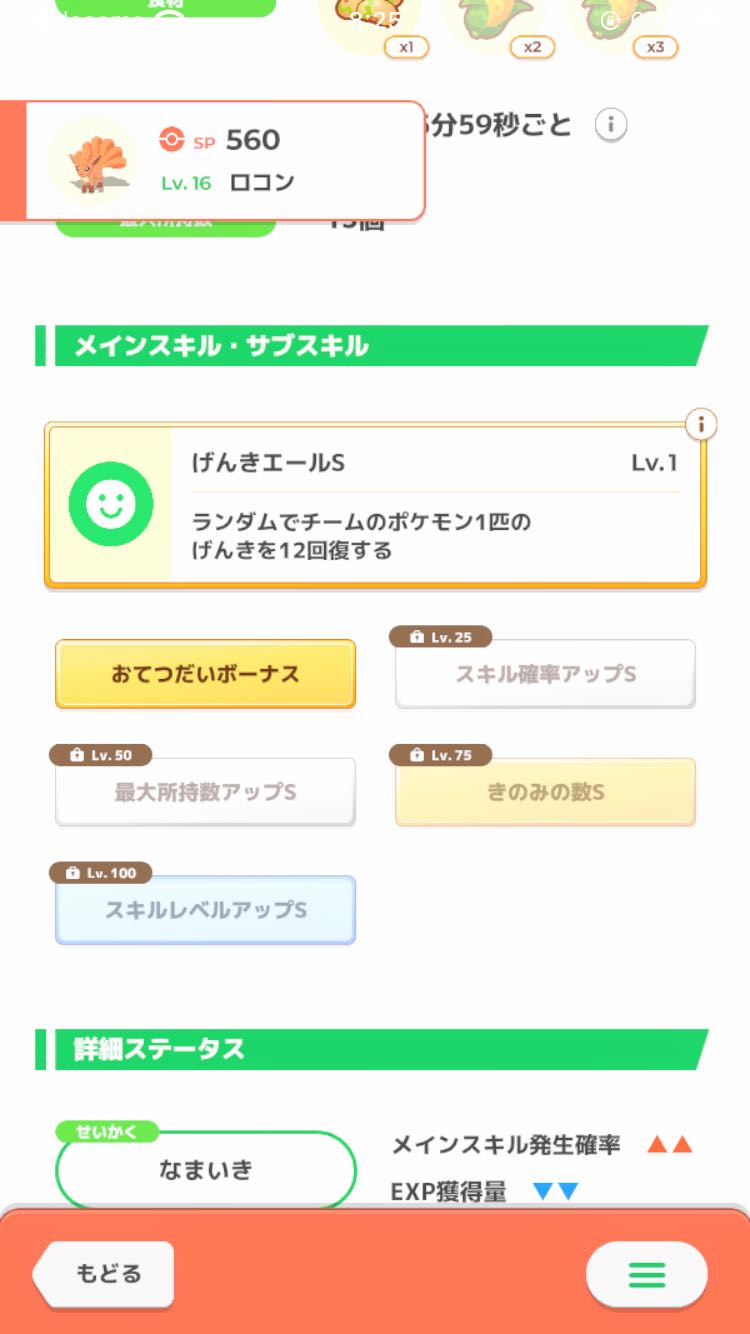Select the おてつだいボーナス sub skill

coord(205,674)
